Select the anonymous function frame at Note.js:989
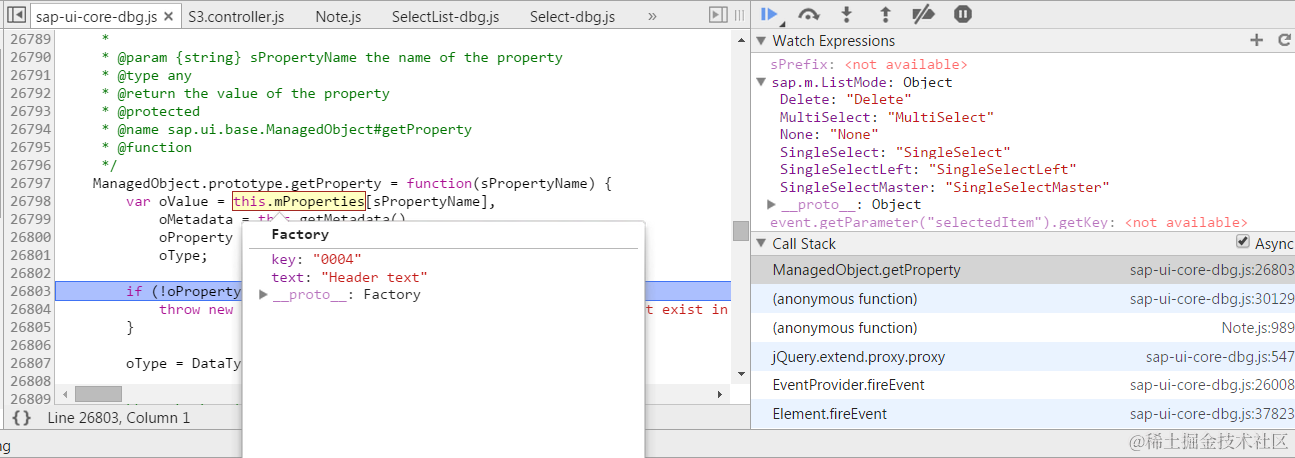1295x458 pixels. click(1023, 328)
